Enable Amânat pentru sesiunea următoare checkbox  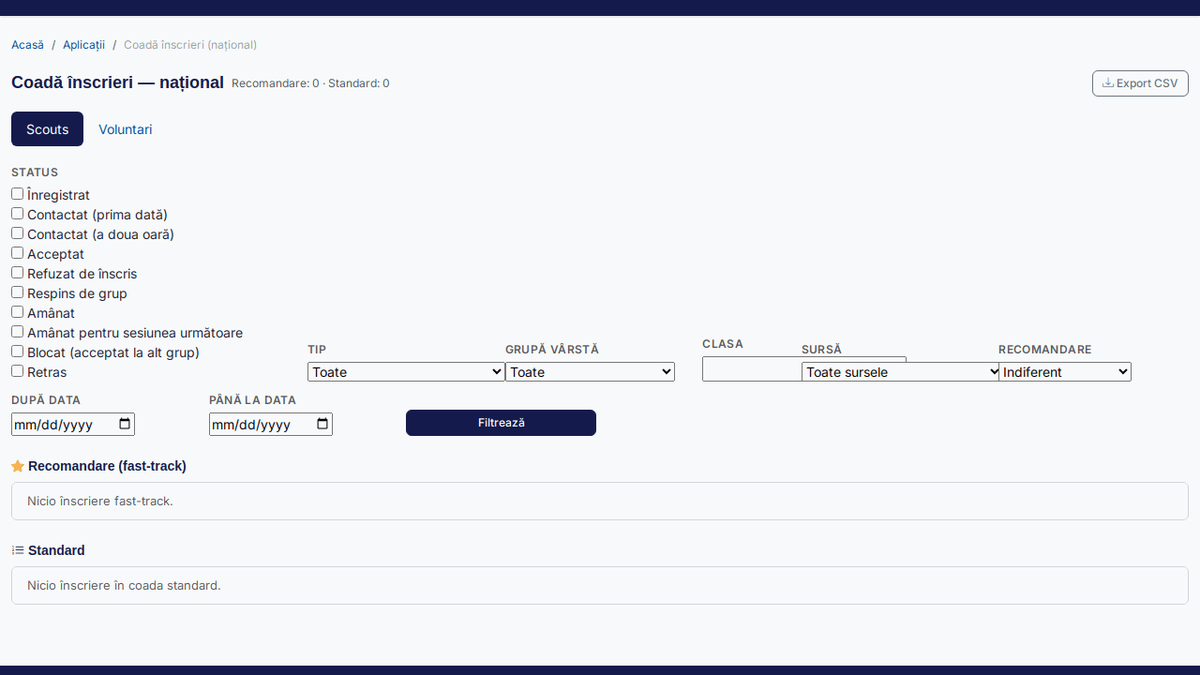17,332
